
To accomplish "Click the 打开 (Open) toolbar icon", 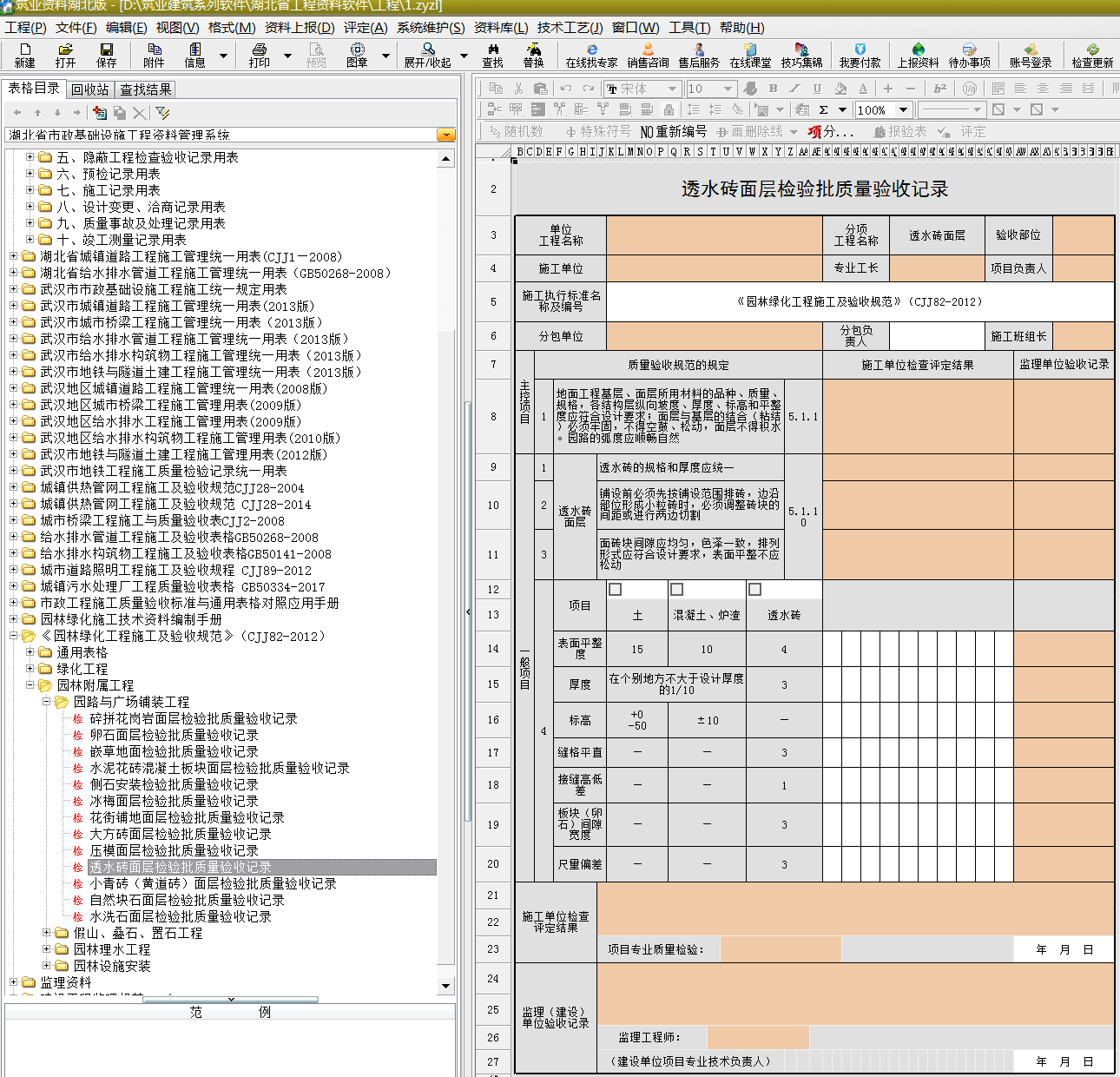I will (65, 55).
